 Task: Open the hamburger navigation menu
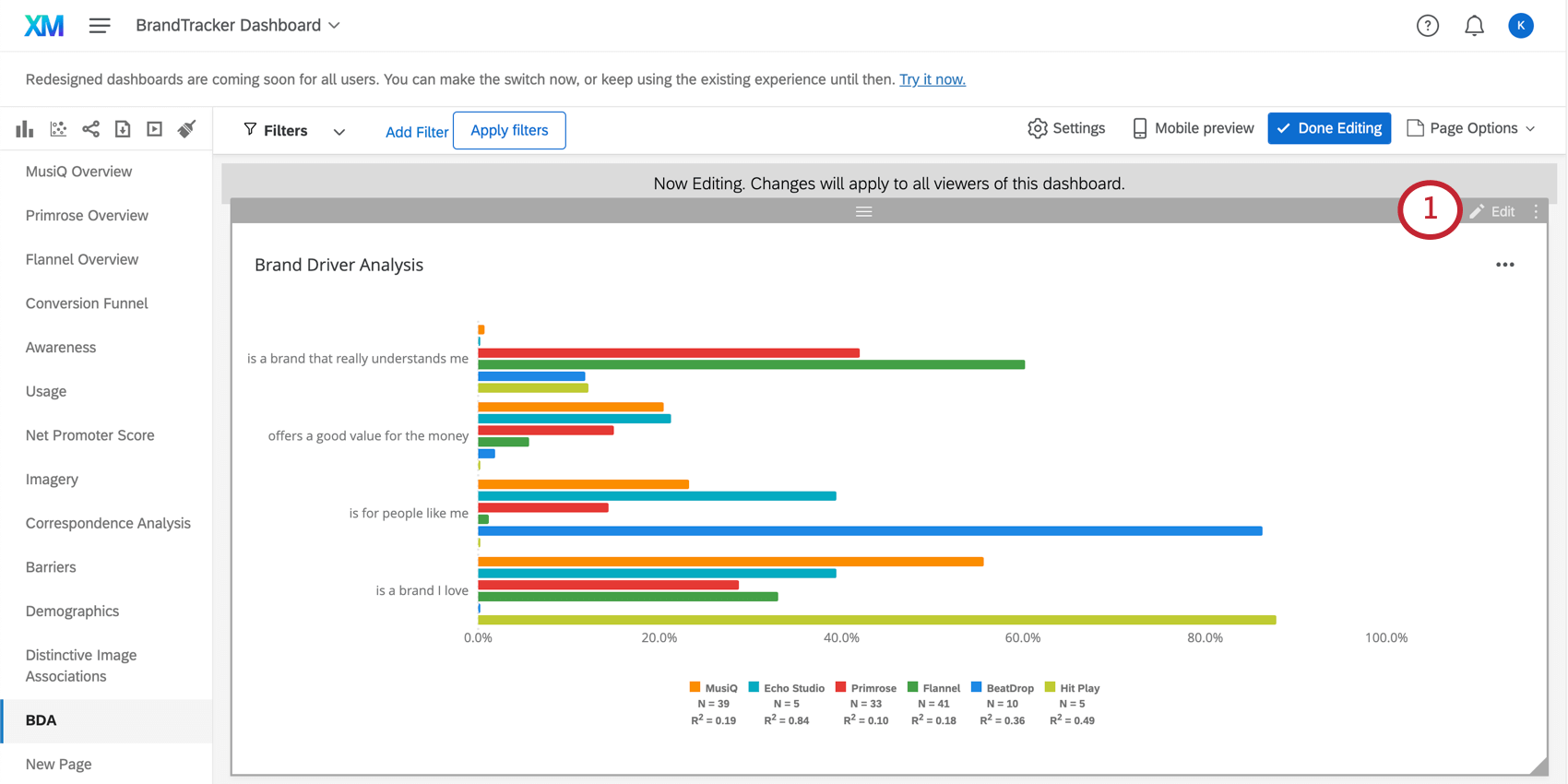100,26
